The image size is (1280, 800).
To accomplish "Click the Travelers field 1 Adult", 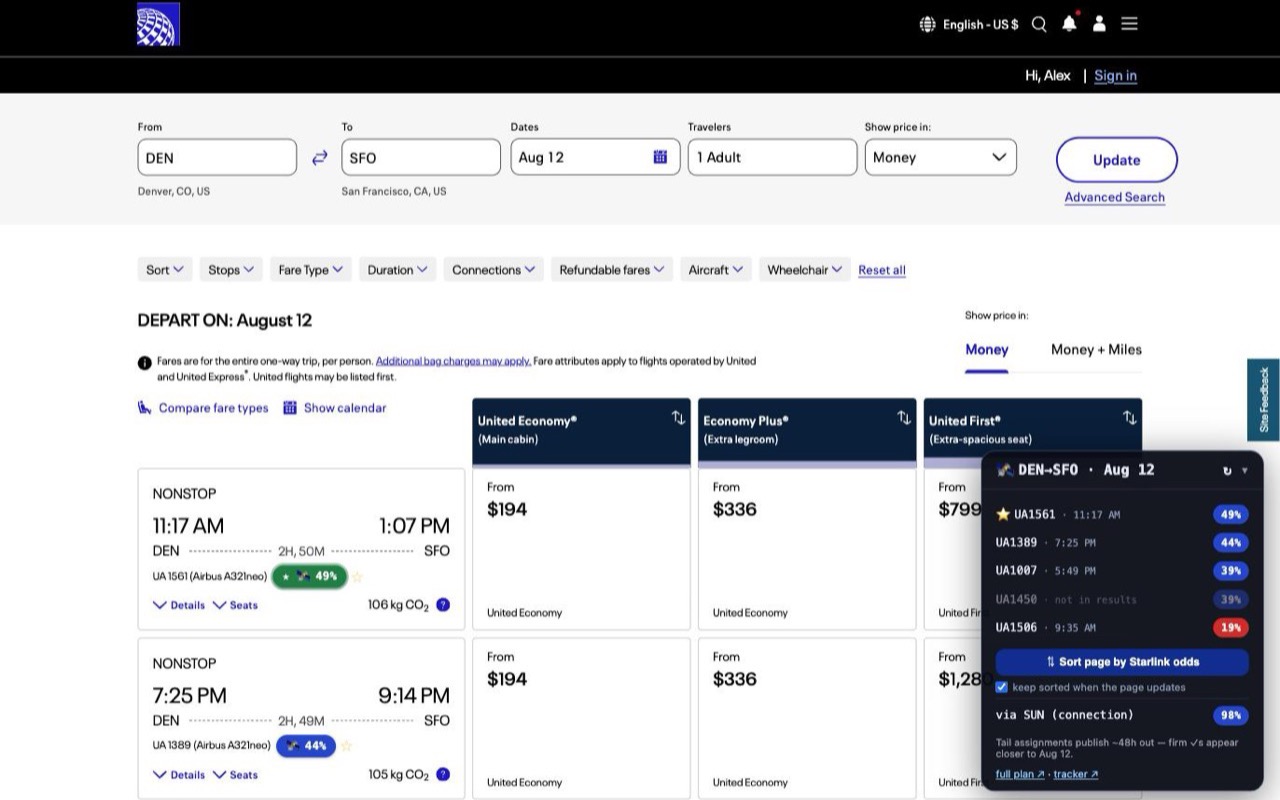I will pos(772,157).
